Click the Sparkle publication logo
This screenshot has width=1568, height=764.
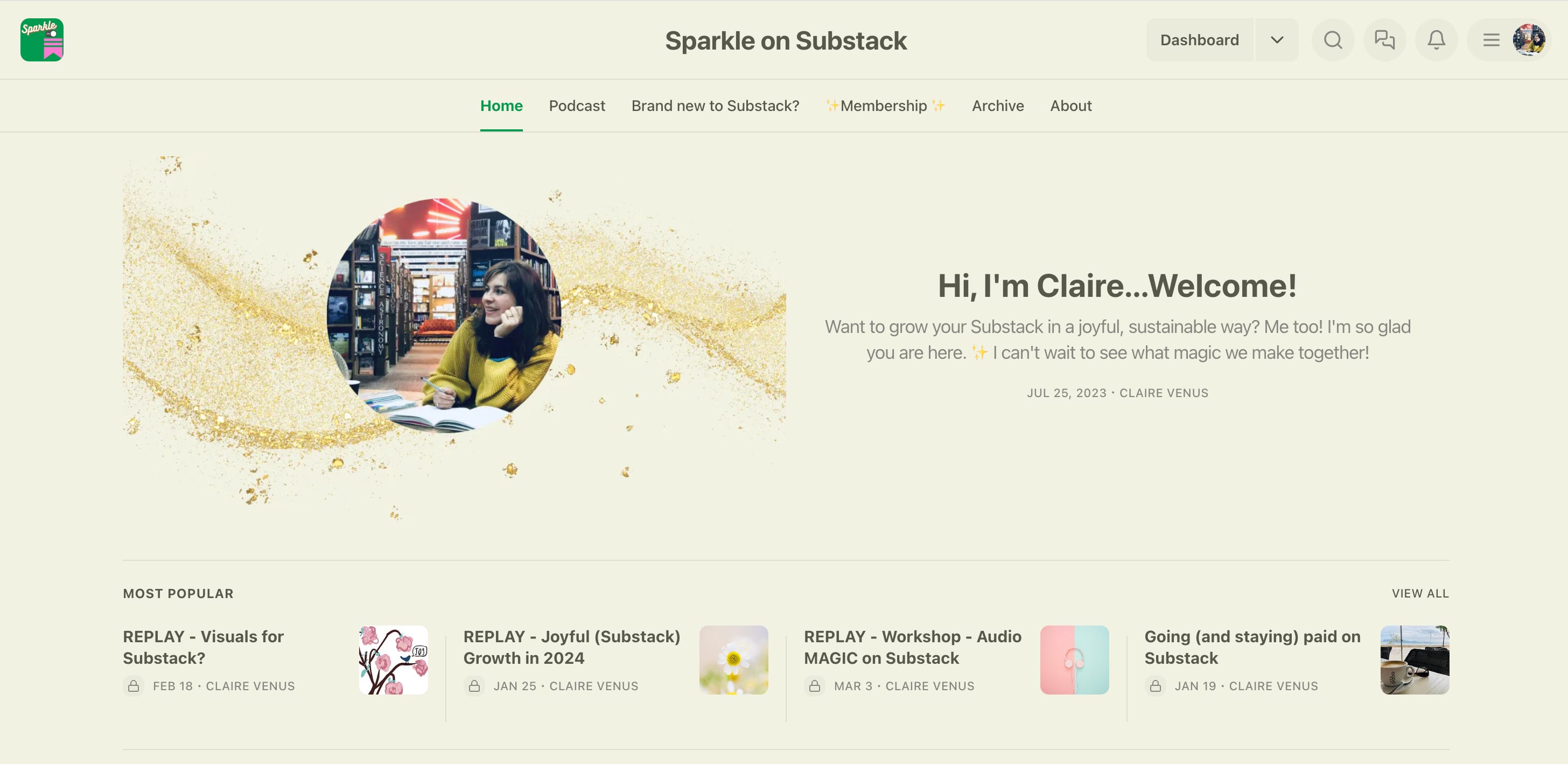coord(41,40)
